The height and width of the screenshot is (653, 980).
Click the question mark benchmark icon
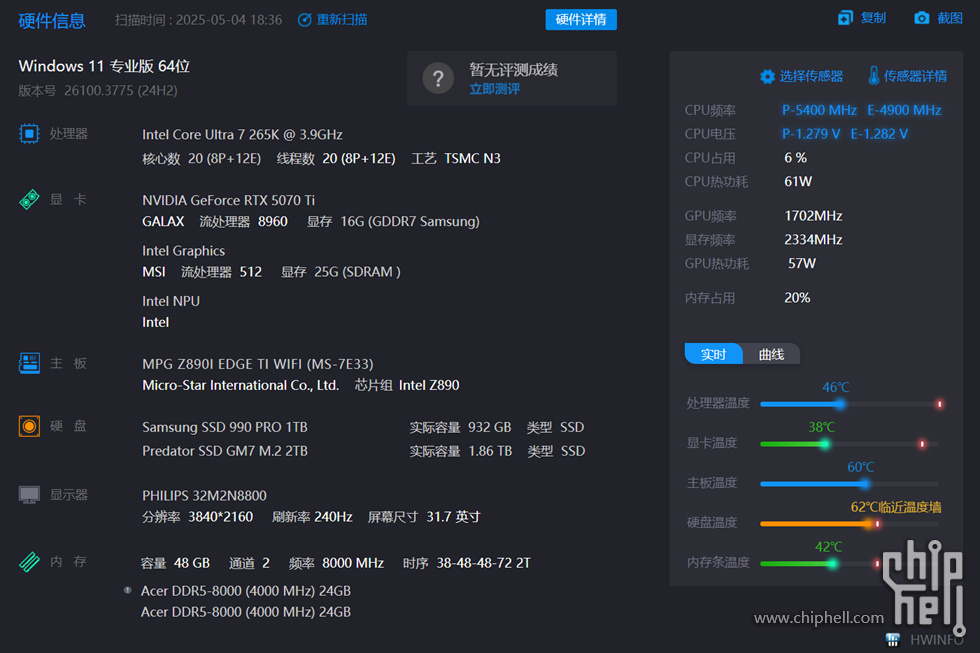pos(438,79)
